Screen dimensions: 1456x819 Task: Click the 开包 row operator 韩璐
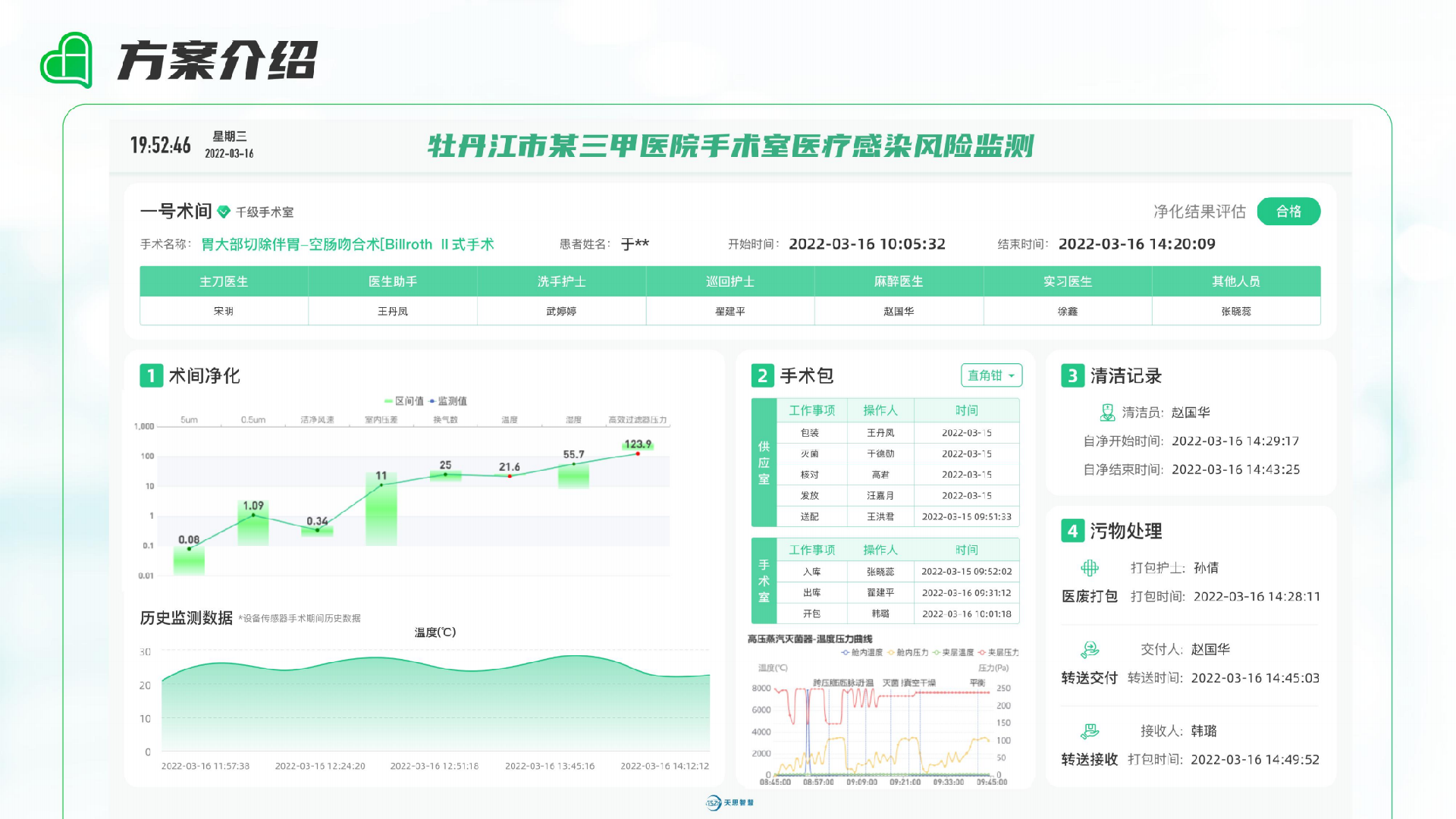(x=880, y=613)
